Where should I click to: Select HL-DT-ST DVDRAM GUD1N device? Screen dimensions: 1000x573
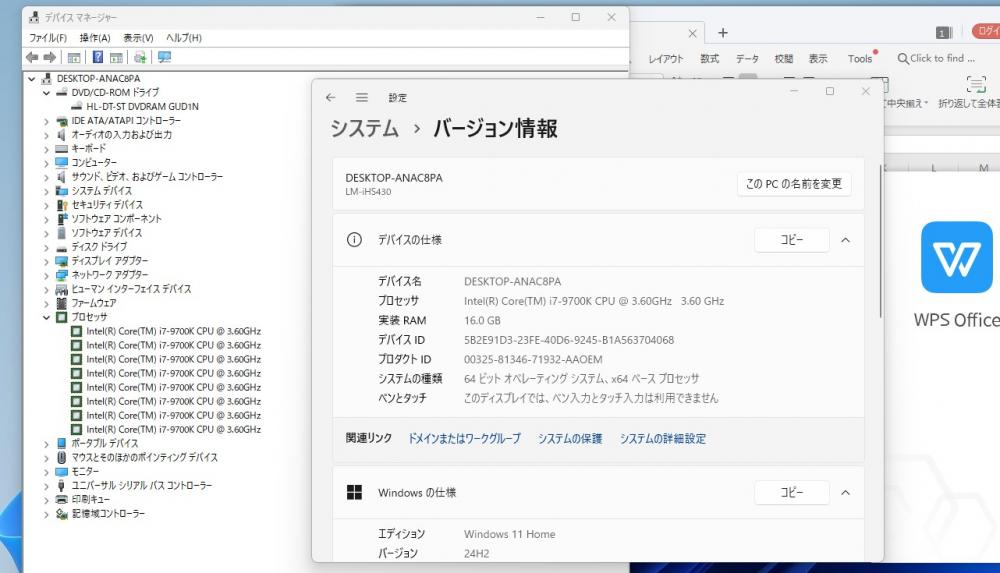tap(142, 107)
